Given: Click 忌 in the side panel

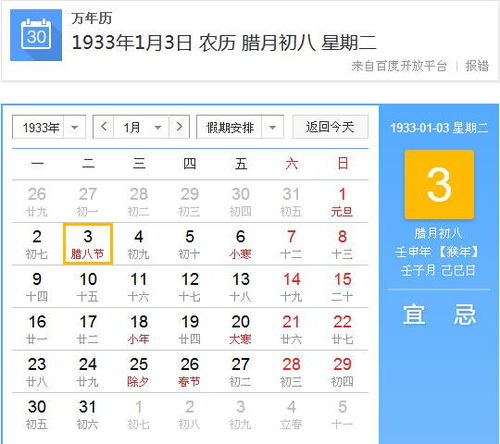Looking at the screenshot, I should click(x=465, y=314).
